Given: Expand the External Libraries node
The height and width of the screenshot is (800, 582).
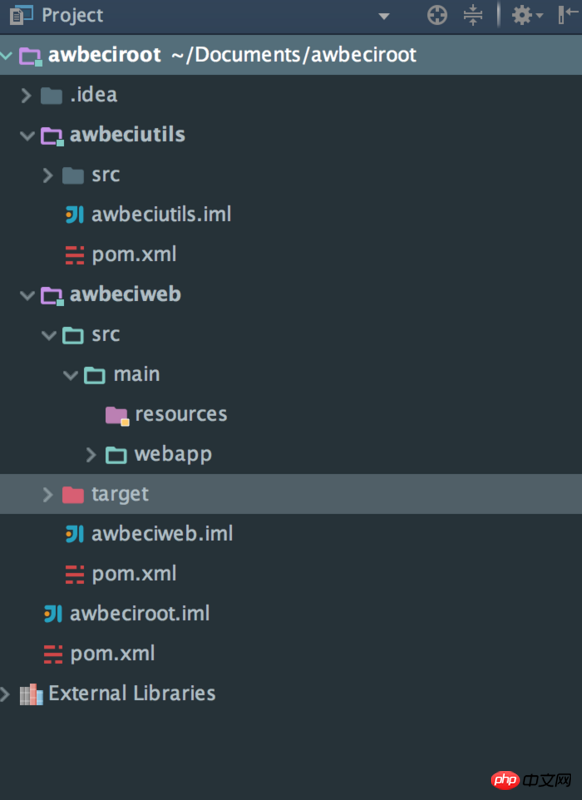Looking at the screenshot, I should point(5,694).
